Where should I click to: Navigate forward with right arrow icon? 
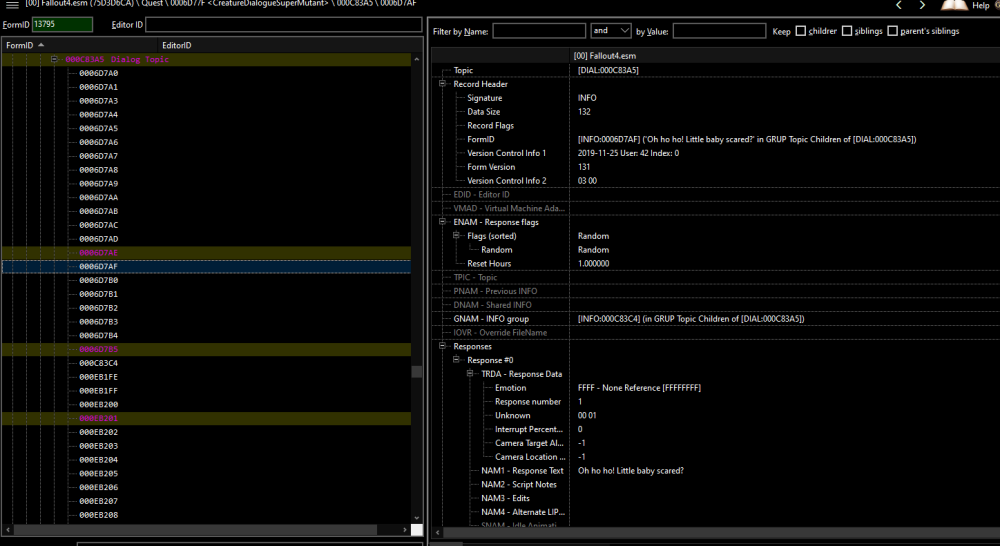click(922, 5)
